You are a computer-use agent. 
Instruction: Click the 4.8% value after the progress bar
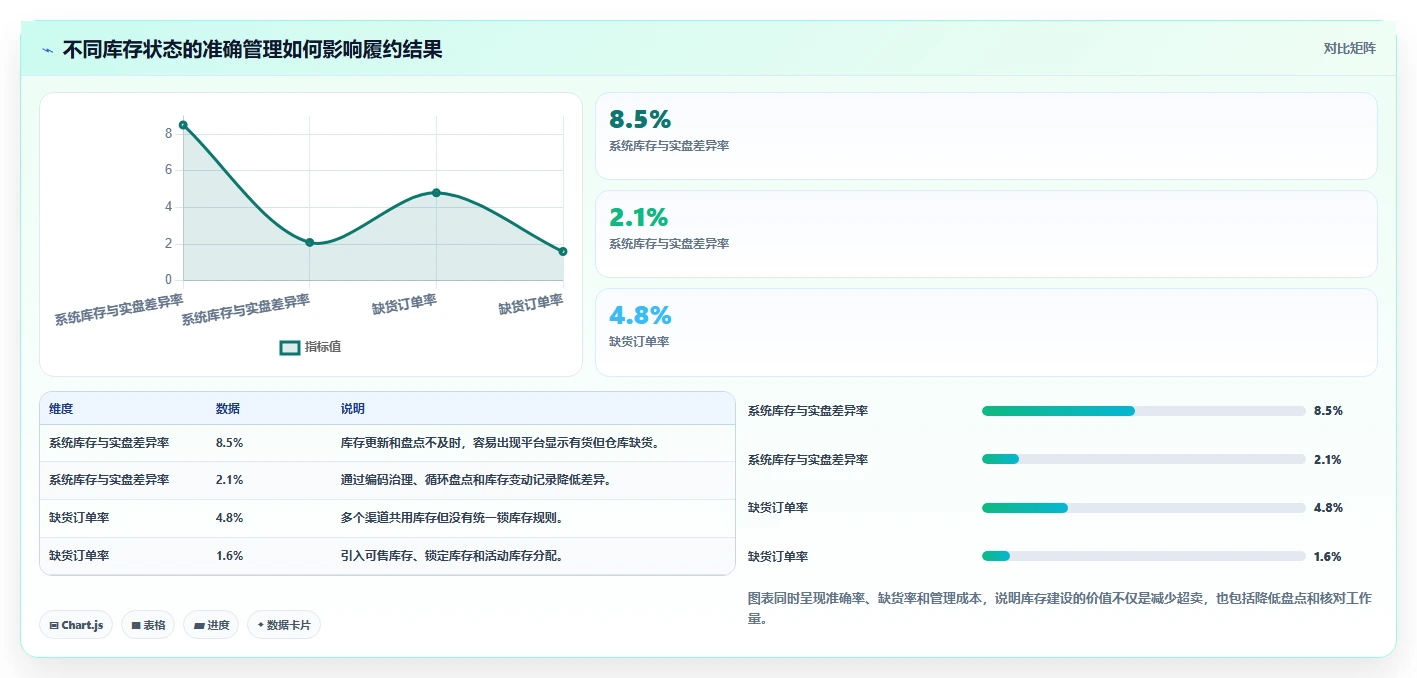(x=1328, y=508)
